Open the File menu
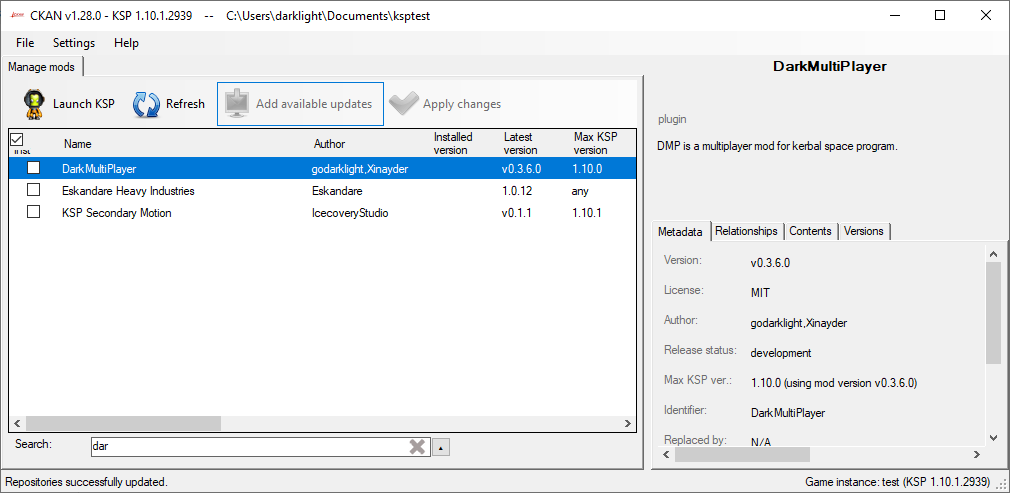This screenshot has height=493, width=1010. (x=25, y=43)
